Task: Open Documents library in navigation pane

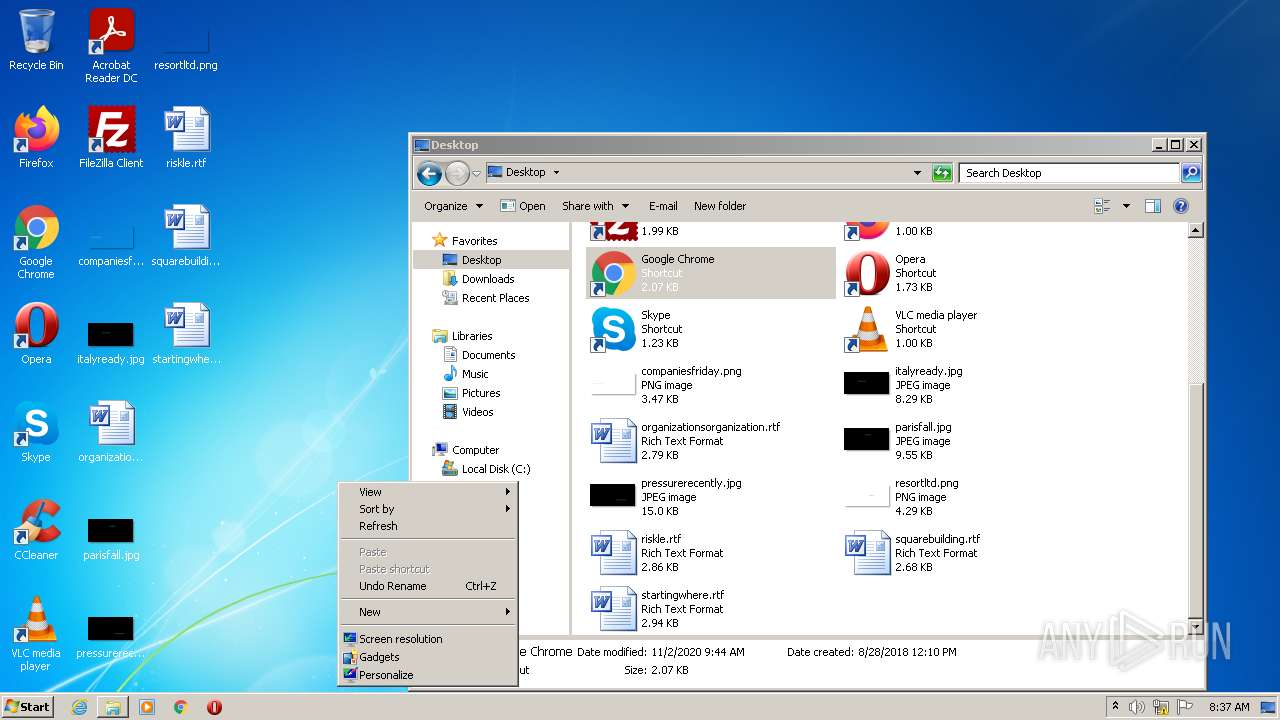Action: coord(488,355)
